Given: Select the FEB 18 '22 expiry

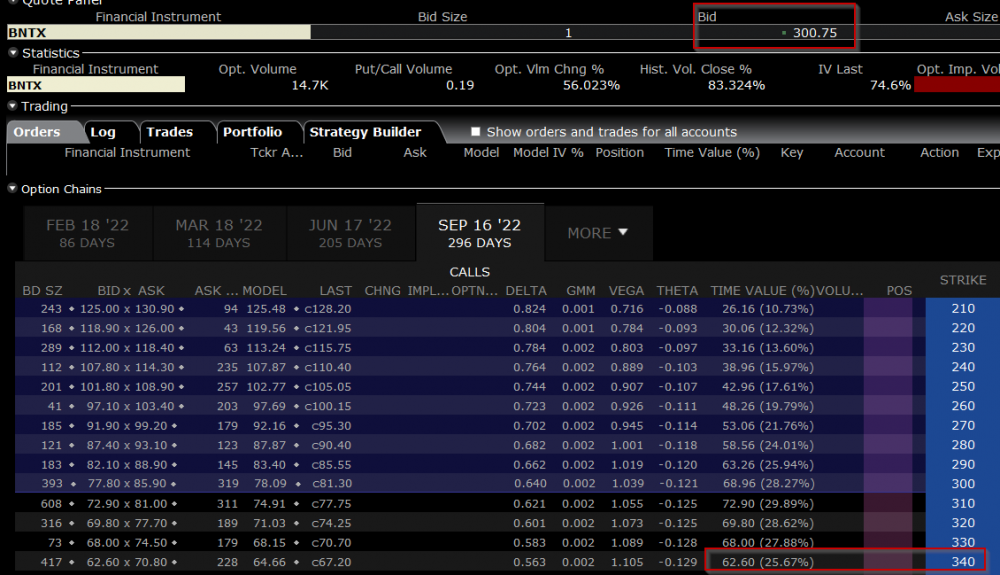Looking at the screenshot, I should [x=87, y=233].
